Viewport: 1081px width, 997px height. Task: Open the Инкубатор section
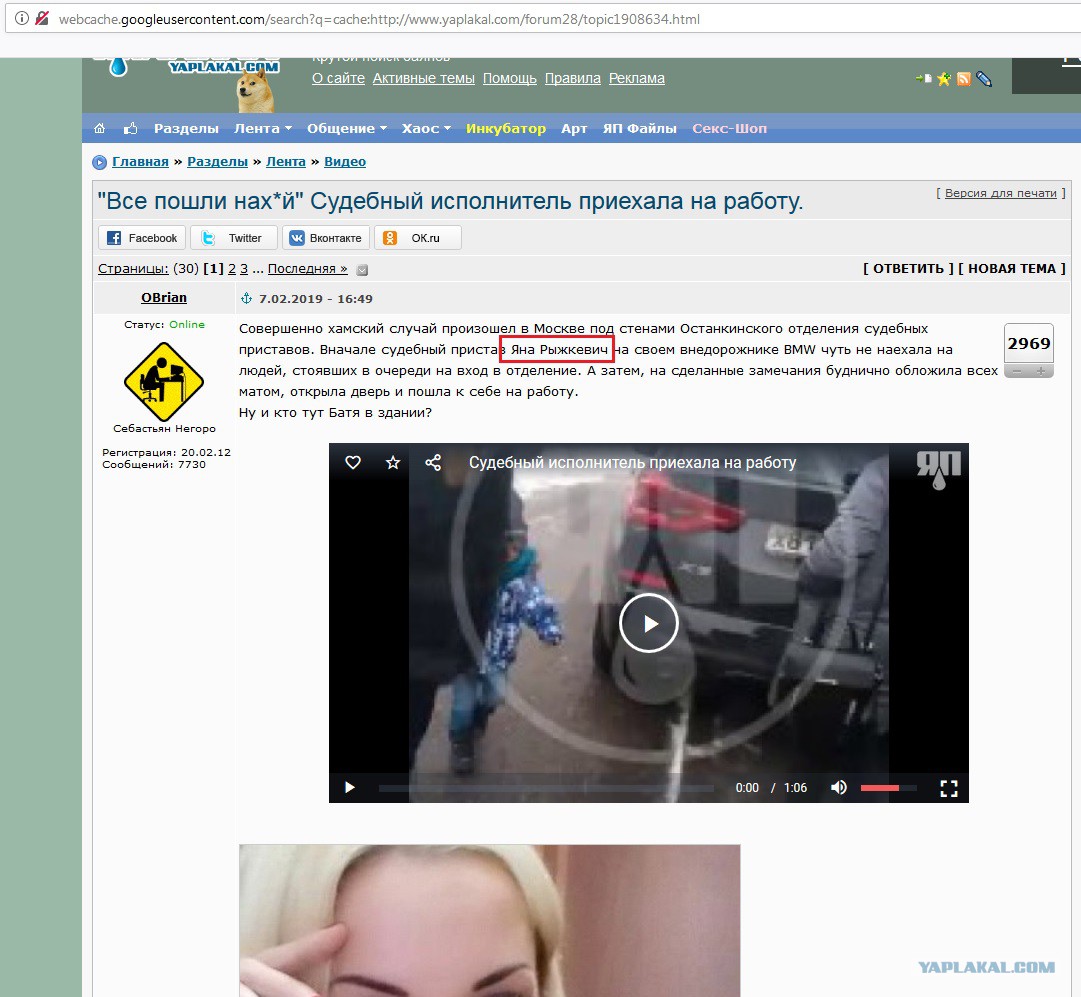coord(505,128)
